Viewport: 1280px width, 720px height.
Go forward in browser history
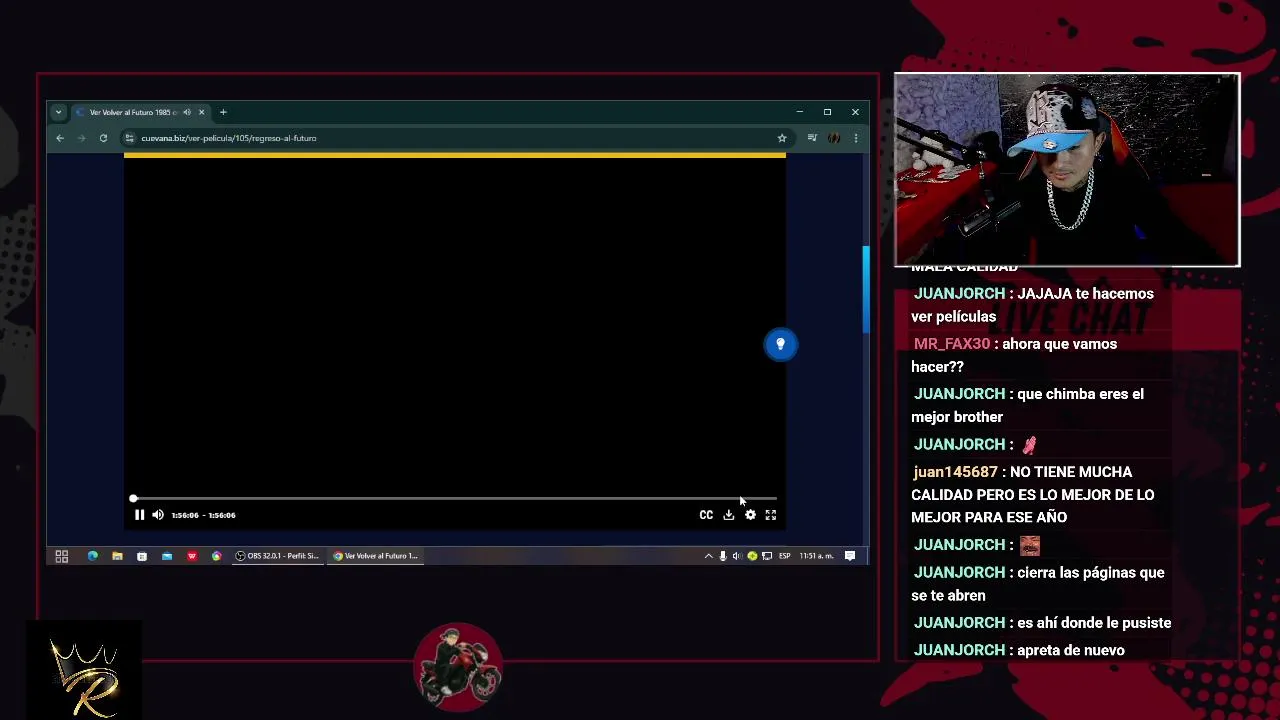pos(81,138)
